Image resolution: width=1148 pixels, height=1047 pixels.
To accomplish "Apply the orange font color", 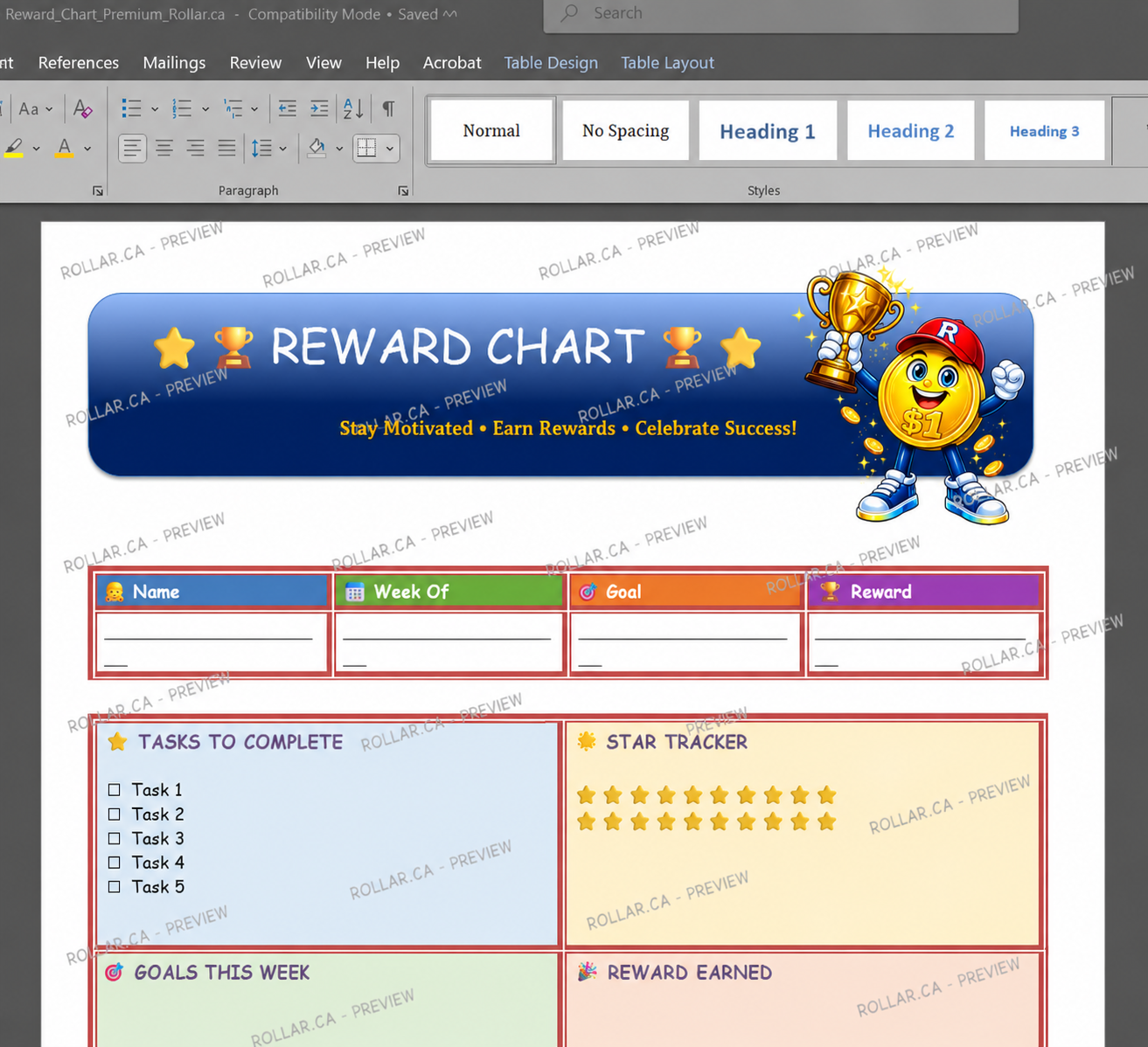I will coord(64,148).
